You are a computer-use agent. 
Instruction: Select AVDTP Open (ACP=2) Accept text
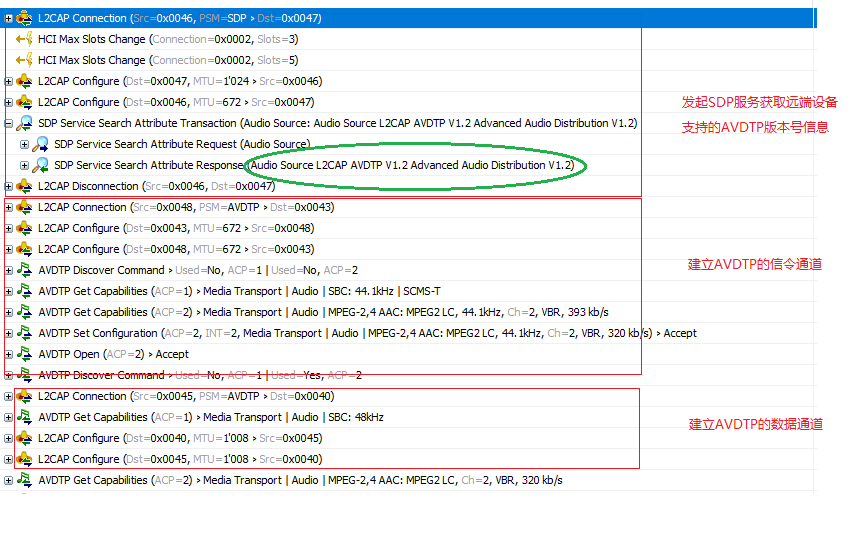coord(113,354)
